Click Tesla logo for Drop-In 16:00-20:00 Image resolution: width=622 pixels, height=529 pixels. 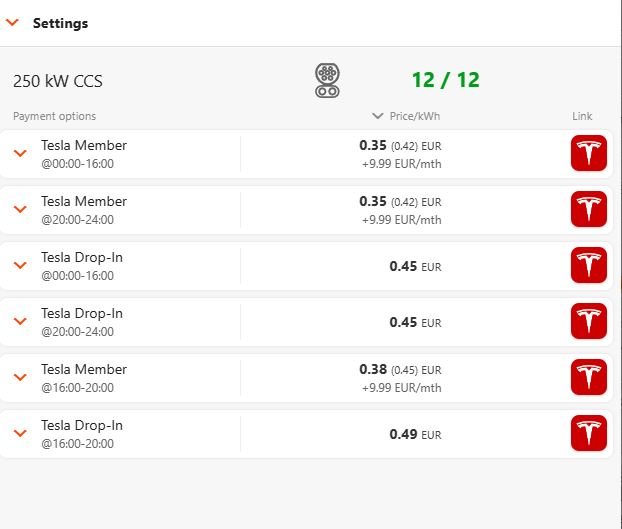pos(589,434)
